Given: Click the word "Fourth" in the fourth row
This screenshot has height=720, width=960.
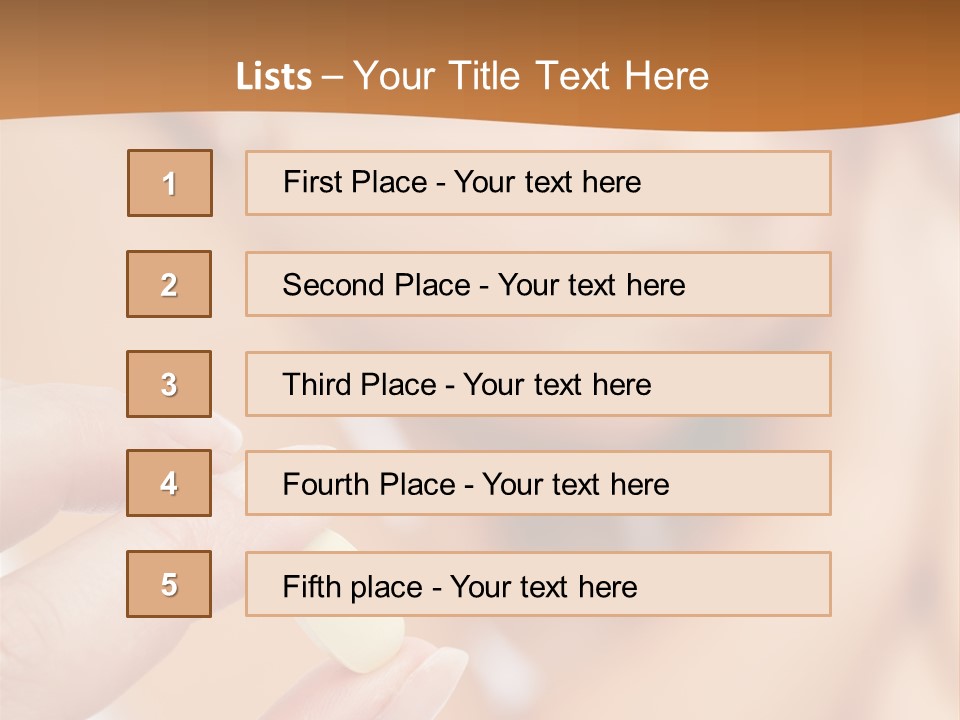Looking at the screenshot, I should [x=325, y=484].
